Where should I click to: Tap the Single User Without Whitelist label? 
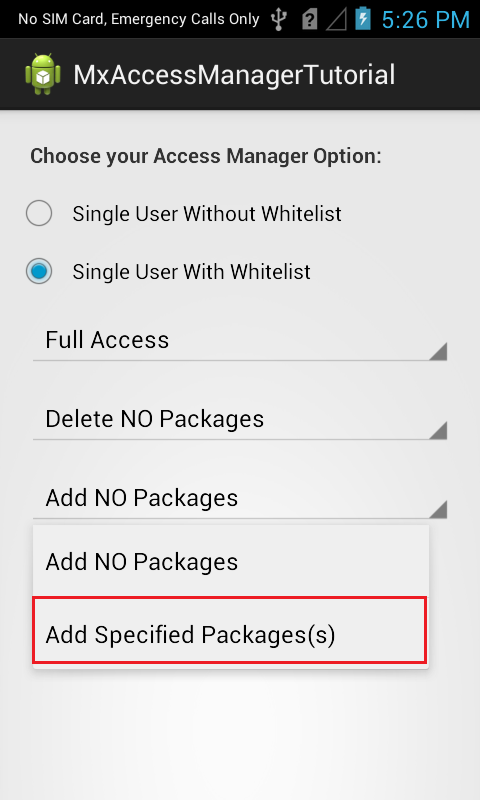207,214
